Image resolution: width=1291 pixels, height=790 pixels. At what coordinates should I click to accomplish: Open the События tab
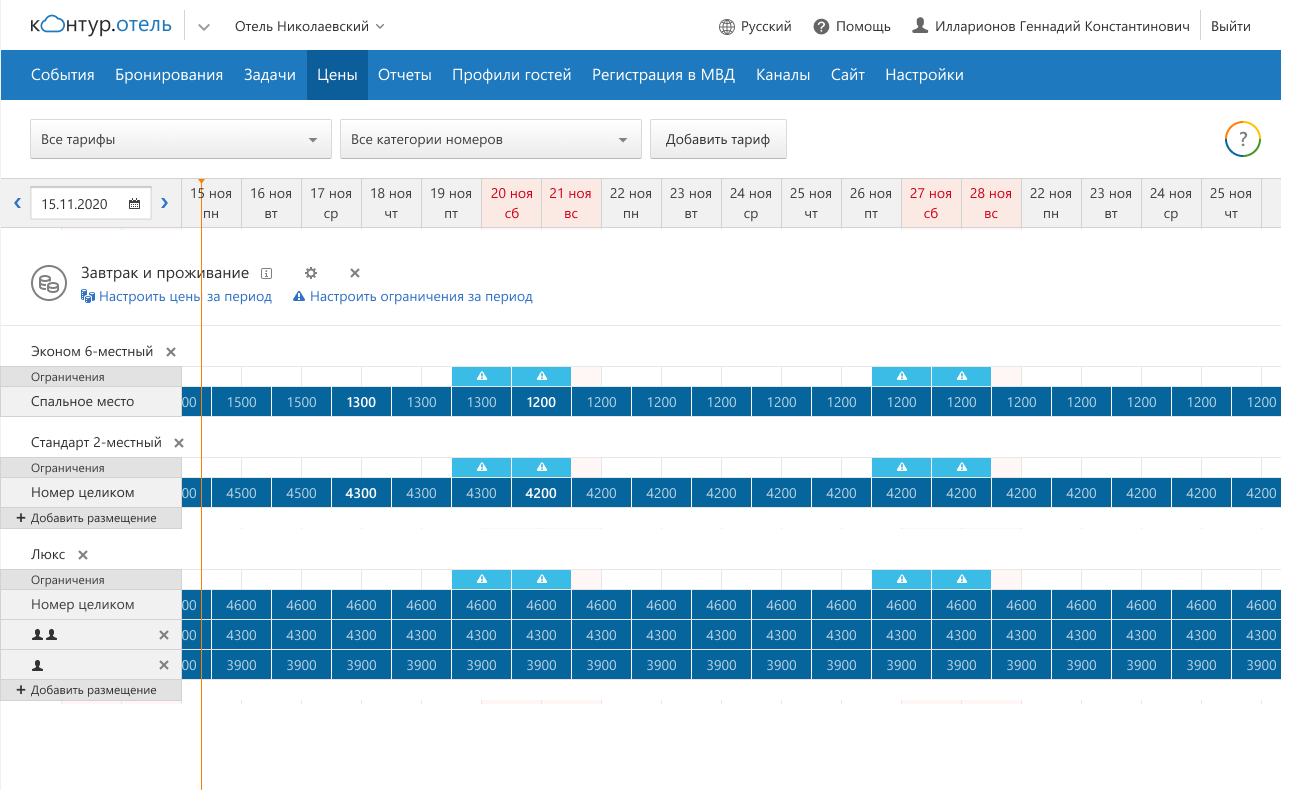click(x=63, y=75)
